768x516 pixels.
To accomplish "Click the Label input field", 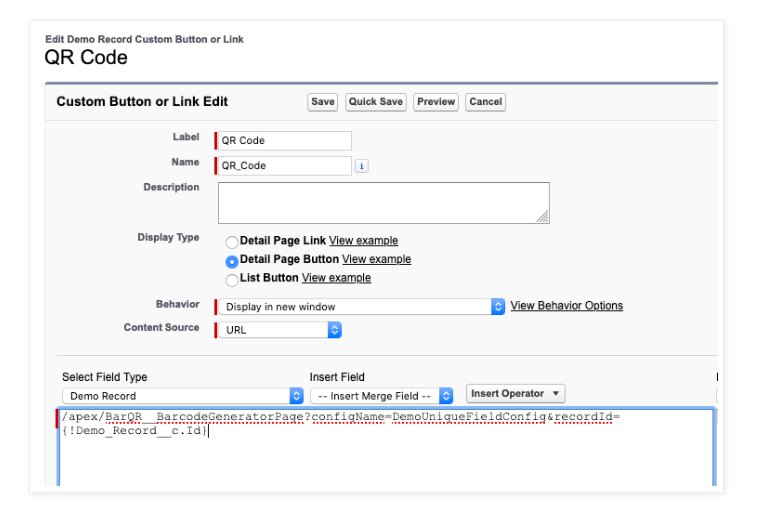I will [285, 141].
